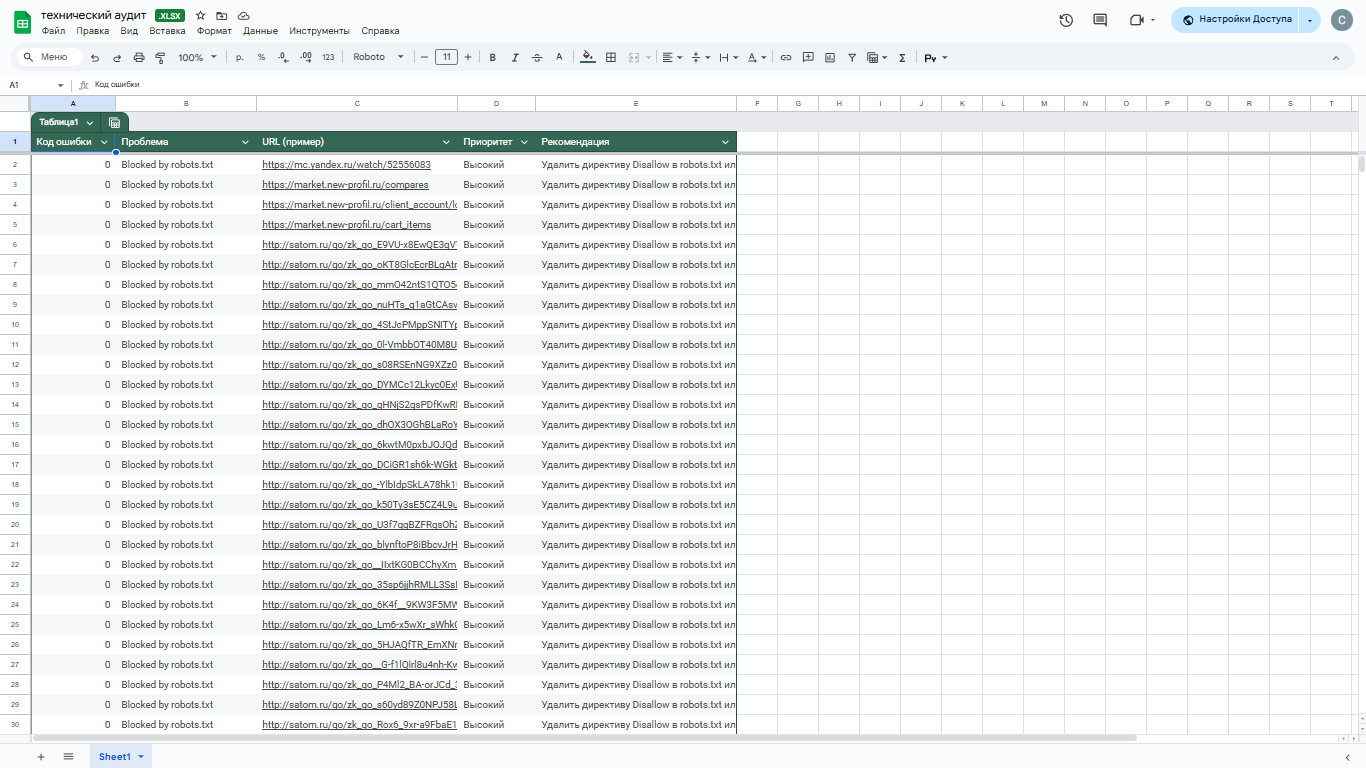
Task: Open the Формат menu
Action: point(214,31)
